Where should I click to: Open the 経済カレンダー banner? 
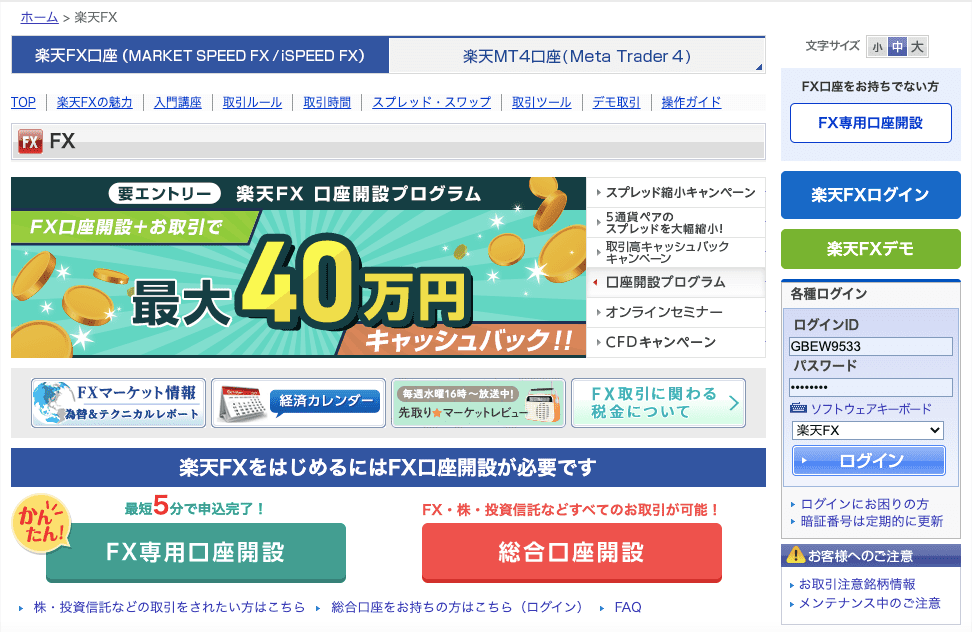point(298,403)
